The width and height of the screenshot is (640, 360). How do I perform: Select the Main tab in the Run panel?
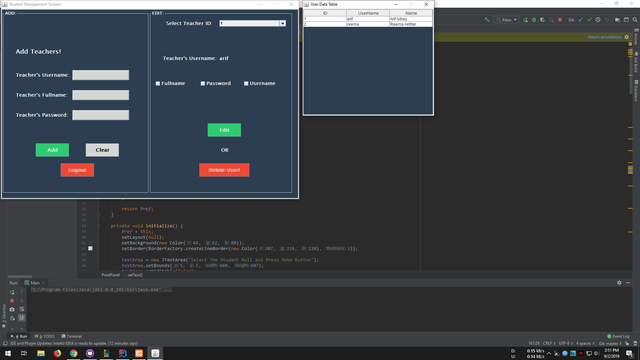click(34, 283)
